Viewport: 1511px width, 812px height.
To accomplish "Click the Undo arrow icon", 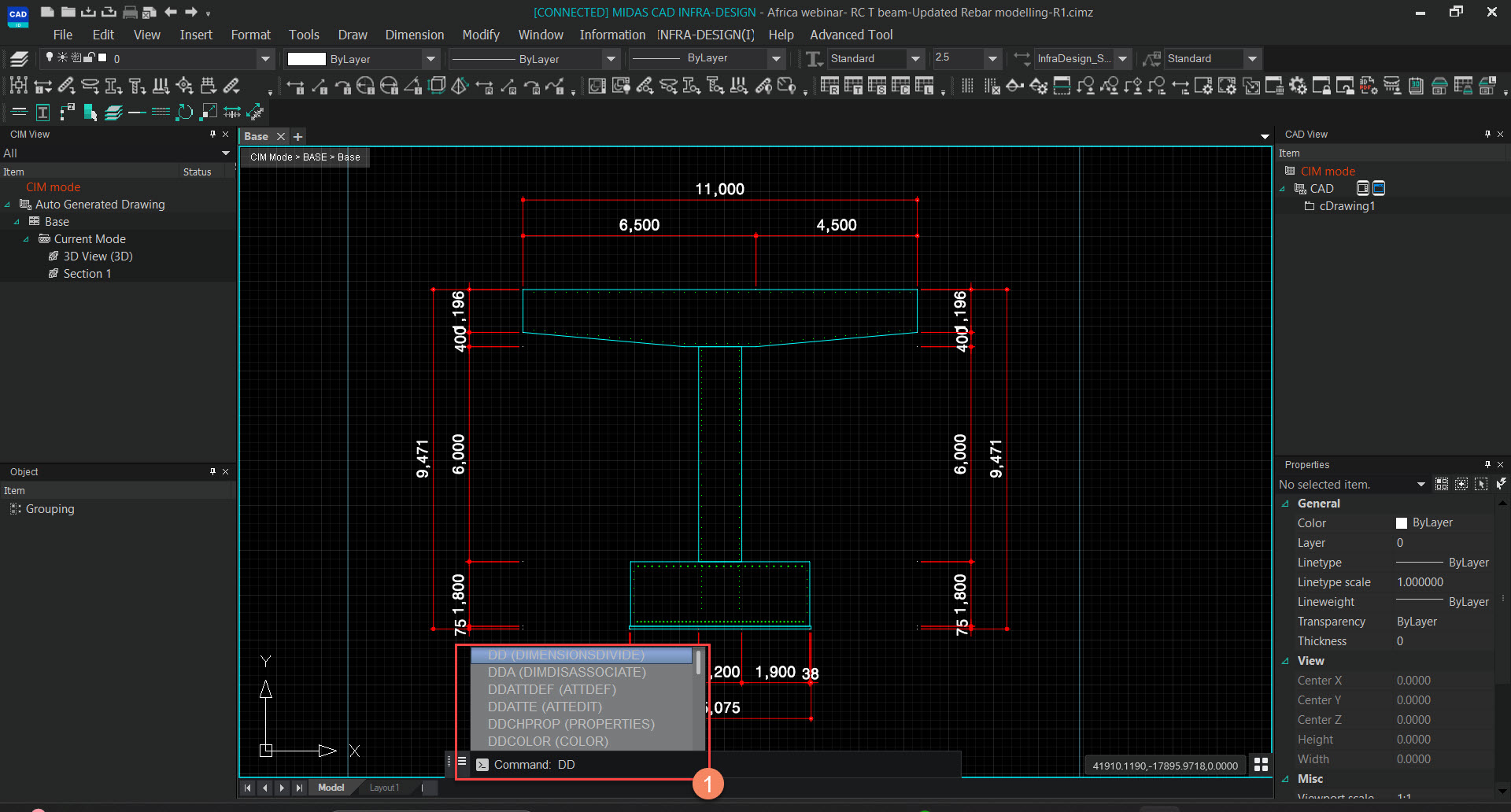I will pos(171,12).
